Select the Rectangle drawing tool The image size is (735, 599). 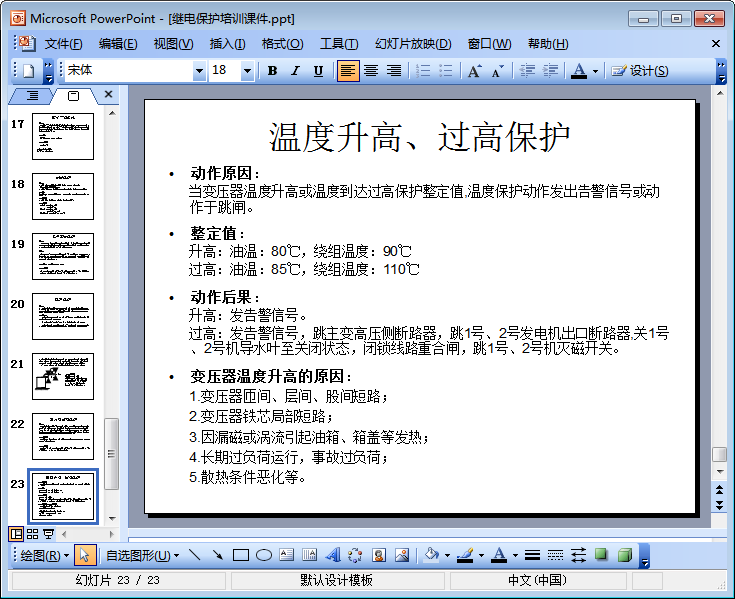[241, 555]
